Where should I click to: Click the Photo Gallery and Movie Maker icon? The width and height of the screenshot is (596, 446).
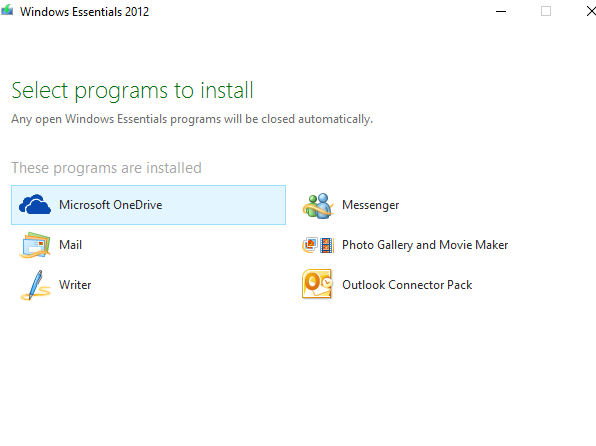tap(318, 245)
